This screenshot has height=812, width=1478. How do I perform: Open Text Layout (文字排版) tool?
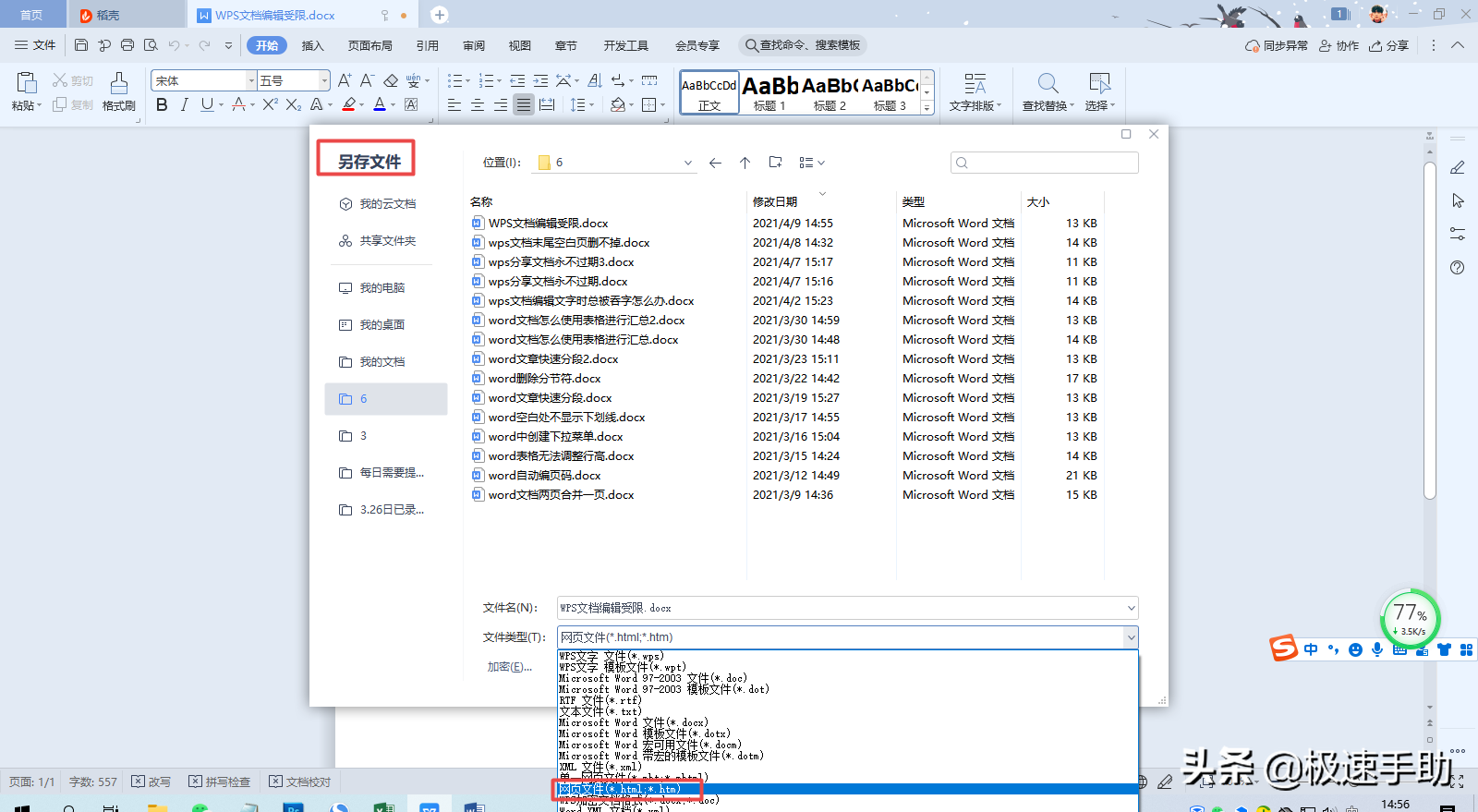point(975,92)
